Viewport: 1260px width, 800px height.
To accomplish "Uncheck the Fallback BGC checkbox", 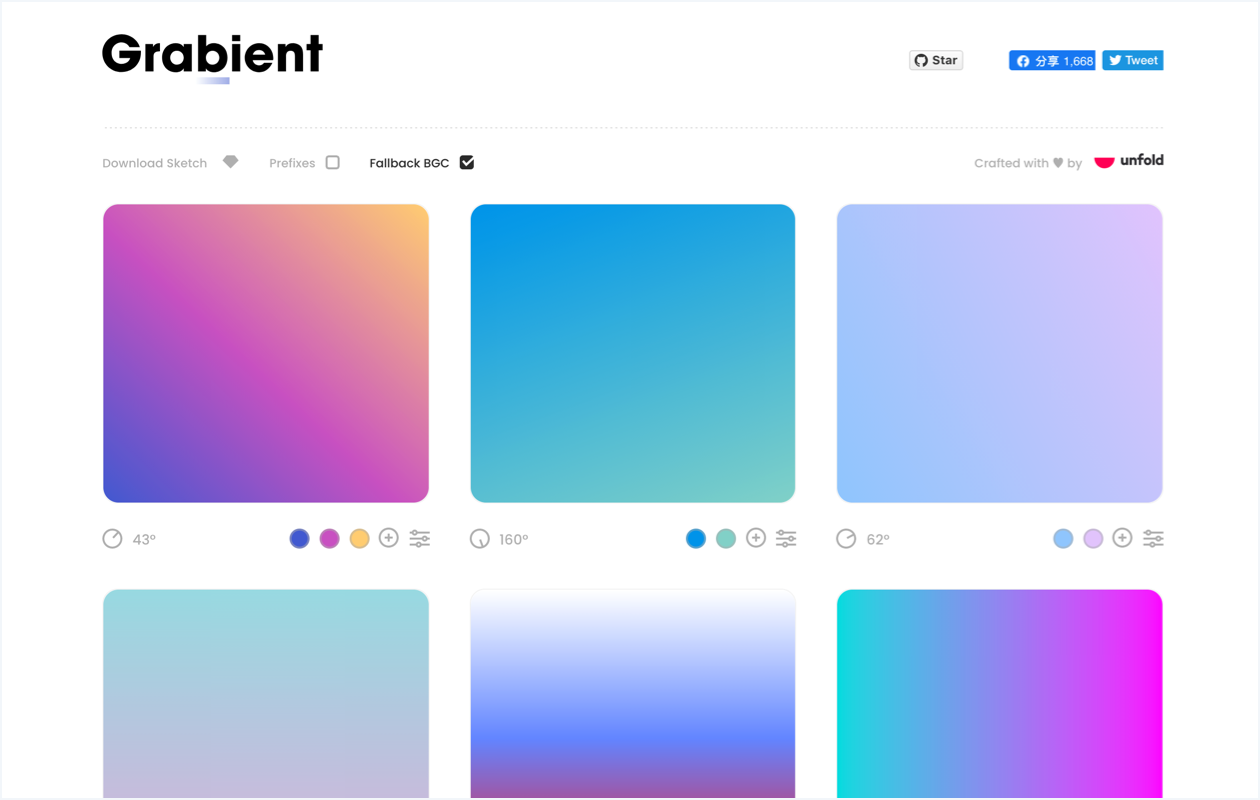I will tap(467, 162).
